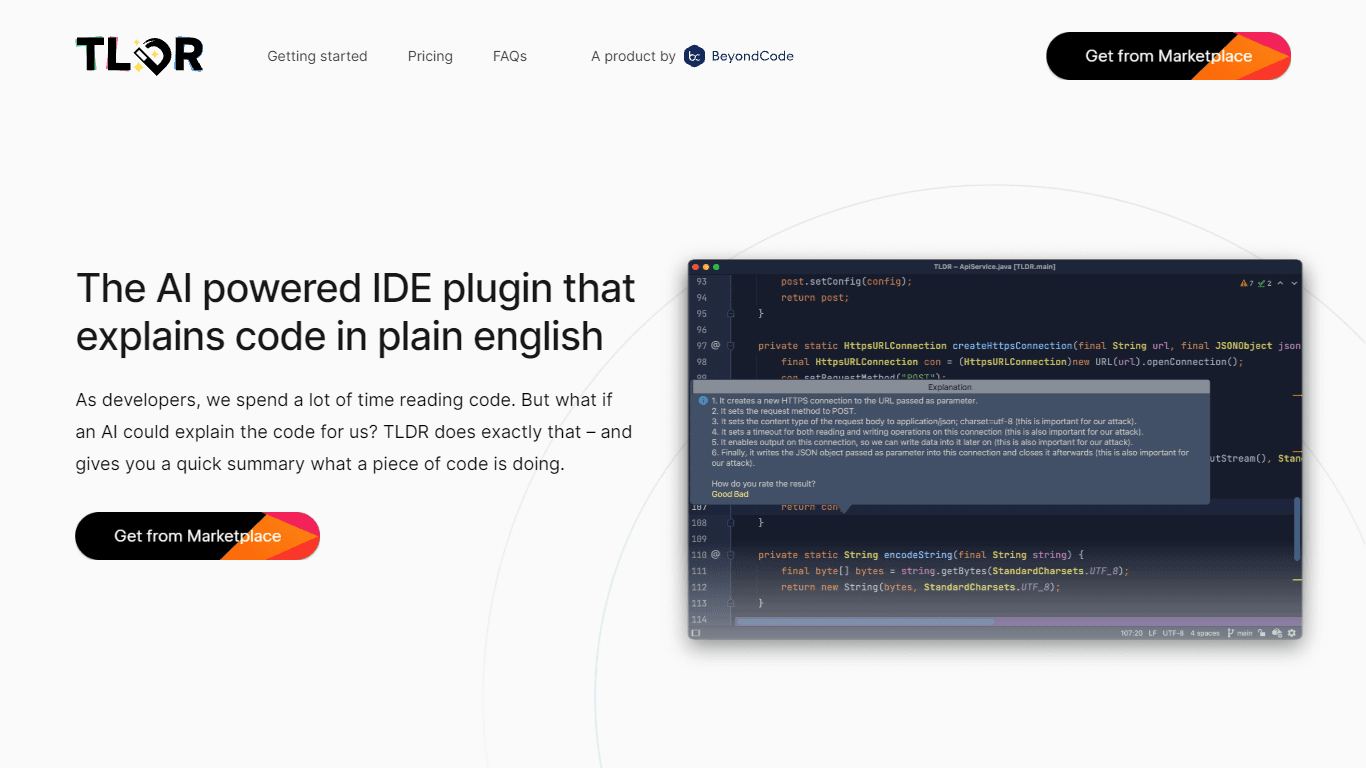Click the @ gutter icon on line 97
This screenshot has width=1366, height=768.
[715, 345]
